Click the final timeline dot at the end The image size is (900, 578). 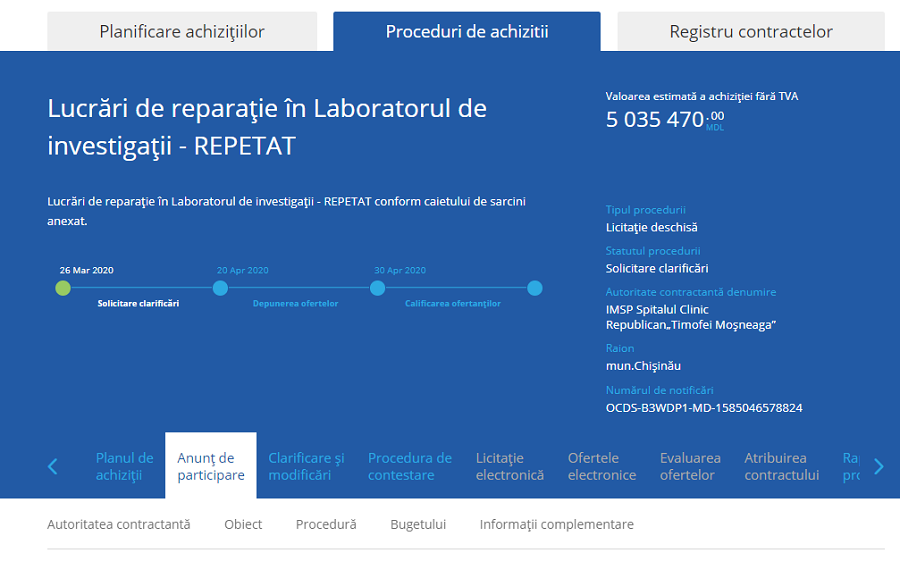[535, 288]
